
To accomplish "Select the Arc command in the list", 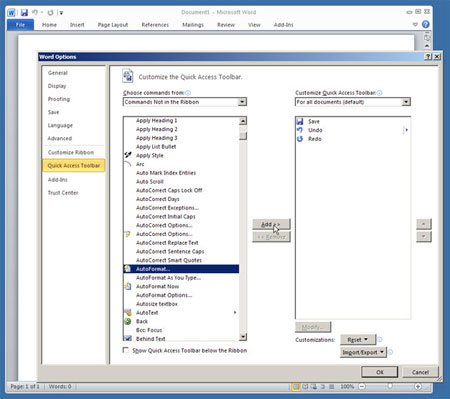I will pyautogui.click(x=181, y=164).
